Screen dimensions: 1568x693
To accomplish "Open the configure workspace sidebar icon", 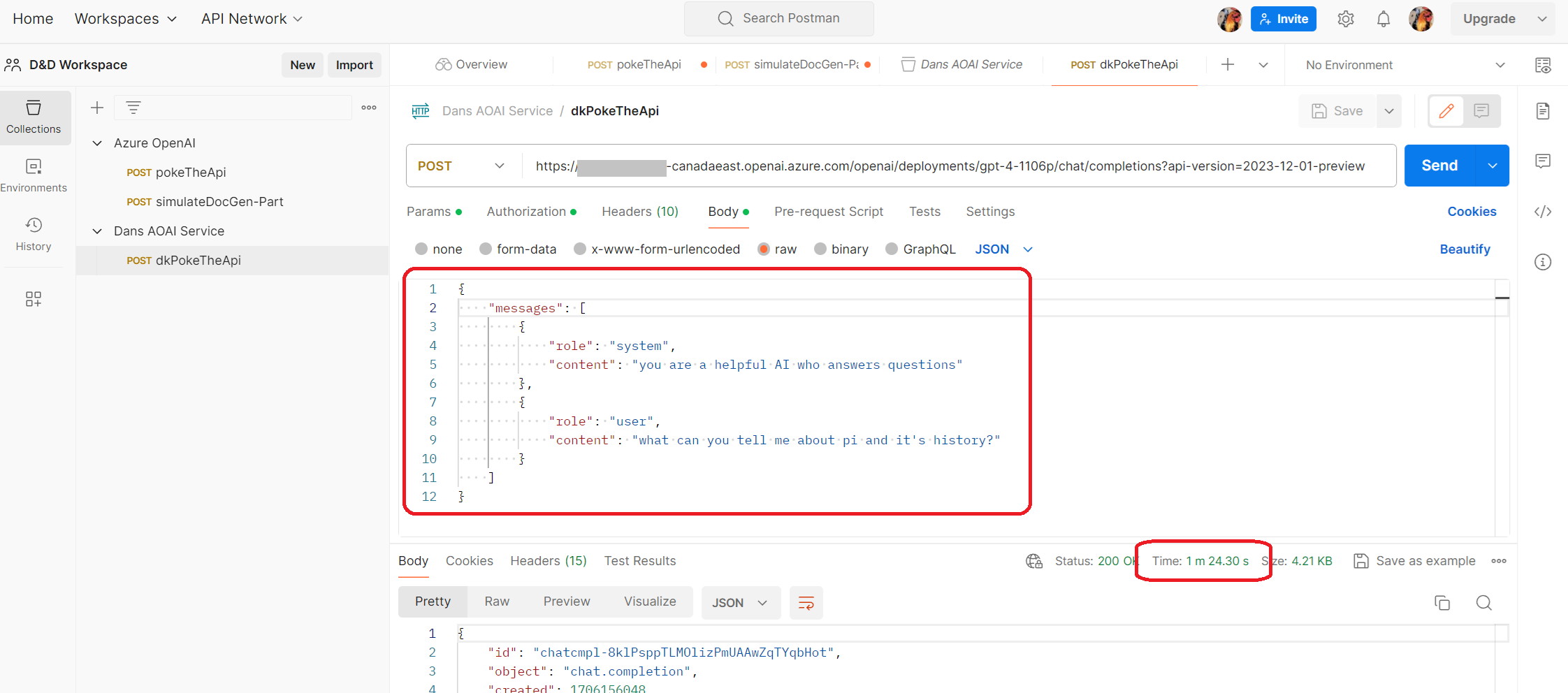I will pos(34,299).
